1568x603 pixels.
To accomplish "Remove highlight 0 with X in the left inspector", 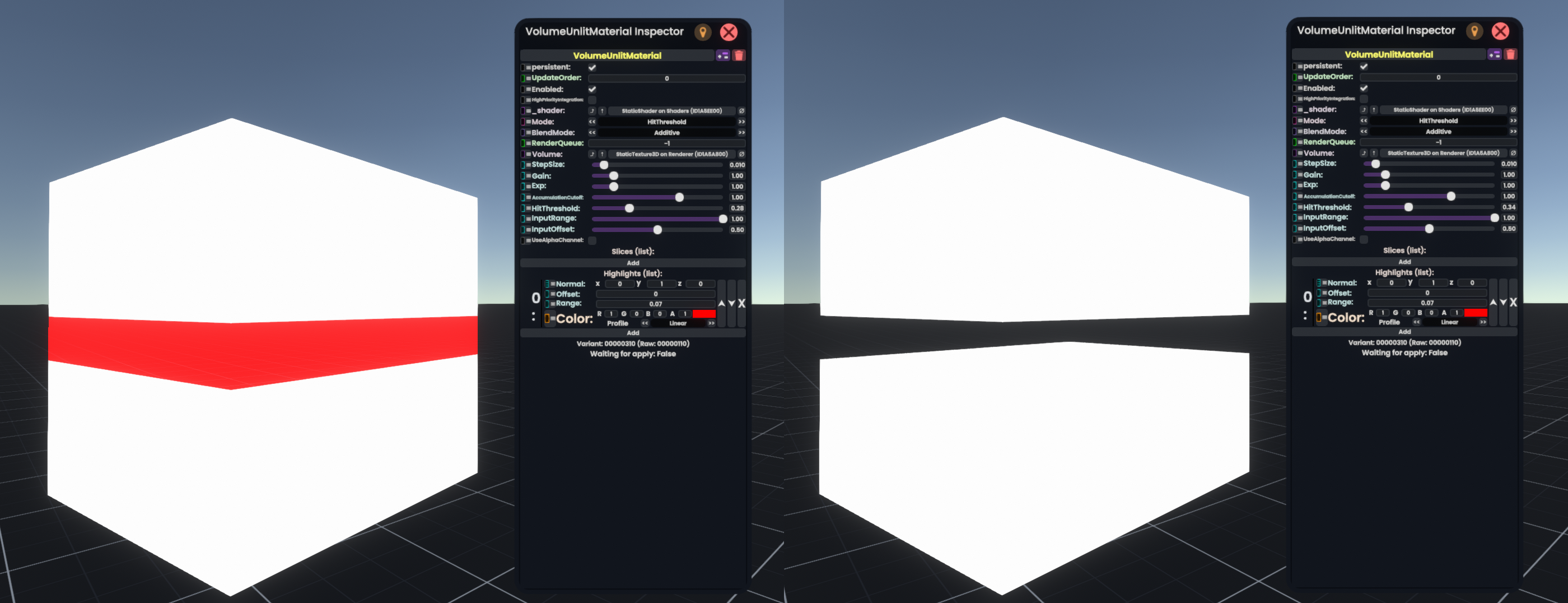I will pos(741,303).
